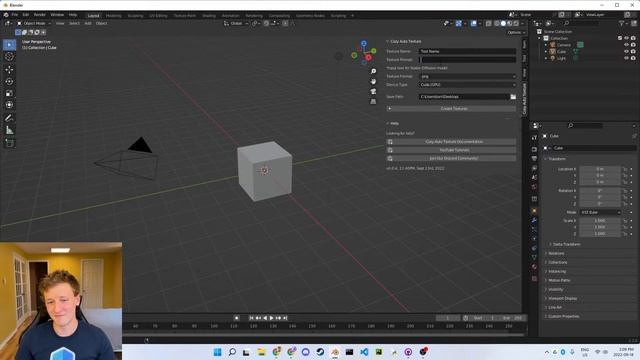The width and height of the screenshot is (640, 360).
Task: Activate the Select Box tool
Action: [x=9, y=44]
